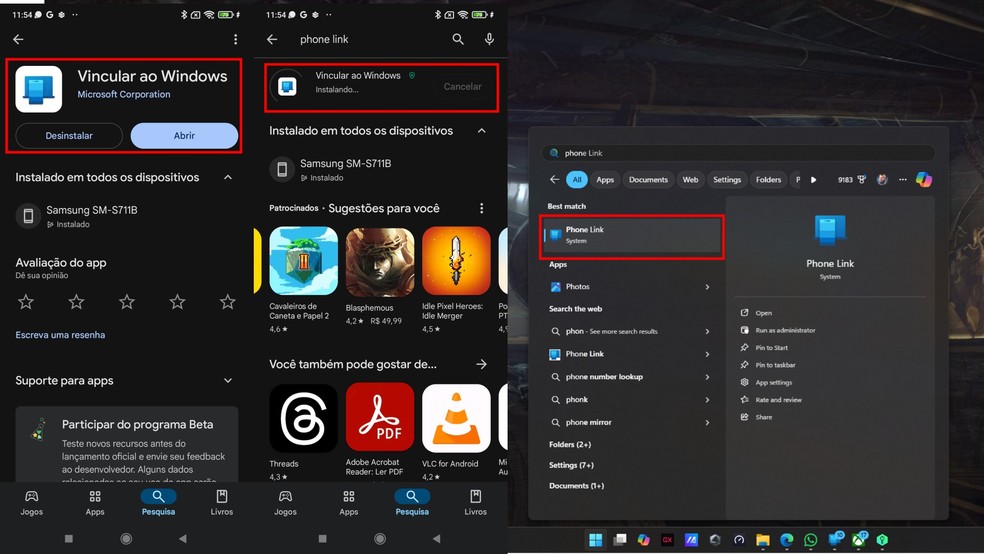The image size is (984, 554).
Task: Collapse 'Instalado em todos os dispositivos' on search screen
Action: (481, 131)
